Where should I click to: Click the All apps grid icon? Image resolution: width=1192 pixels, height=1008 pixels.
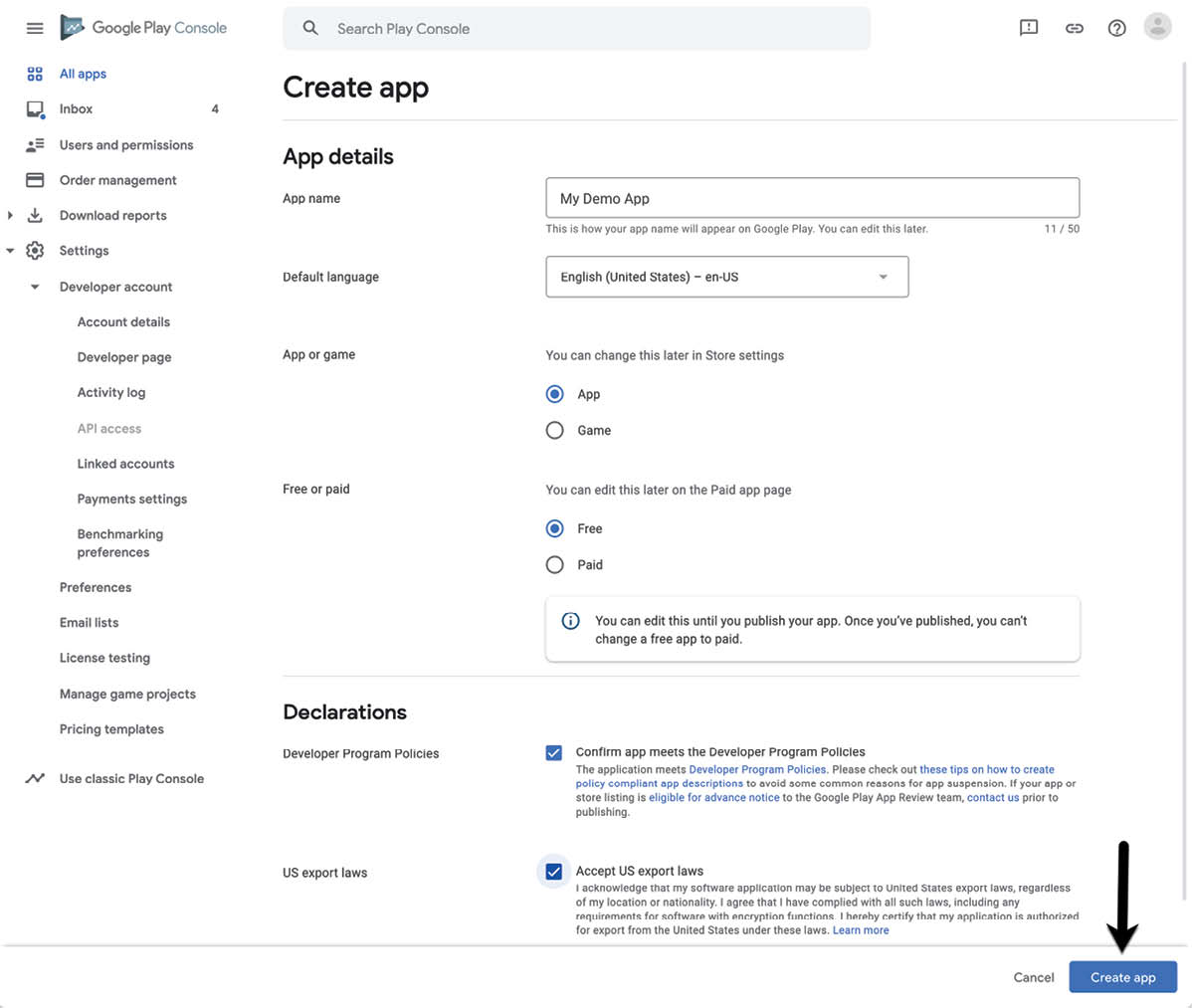(x=35, y=74)
